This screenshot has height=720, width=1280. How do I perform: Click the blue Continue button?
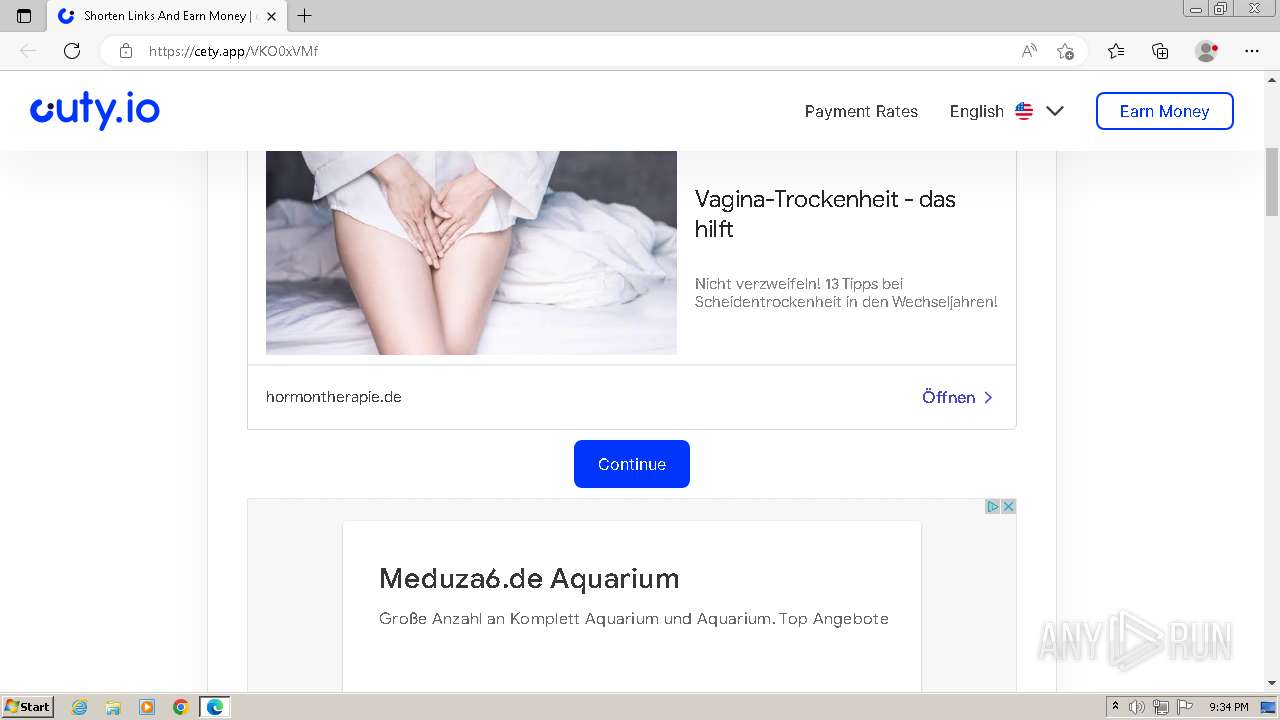[632, 464]
